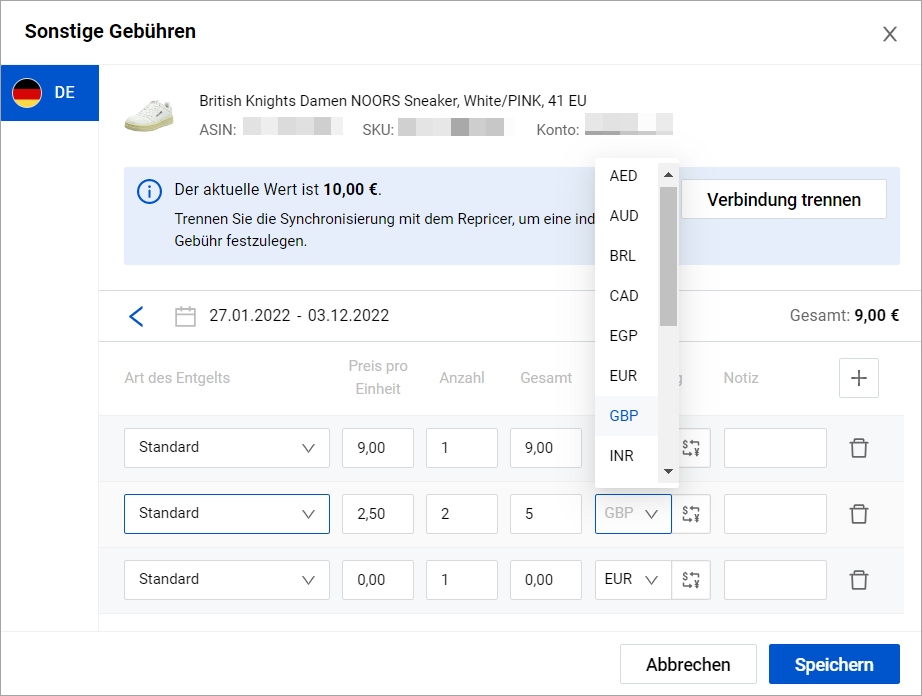Delete the 2,50 fee row with trash icon
Screen dimensions: 922x696
(x=858, y=514)
